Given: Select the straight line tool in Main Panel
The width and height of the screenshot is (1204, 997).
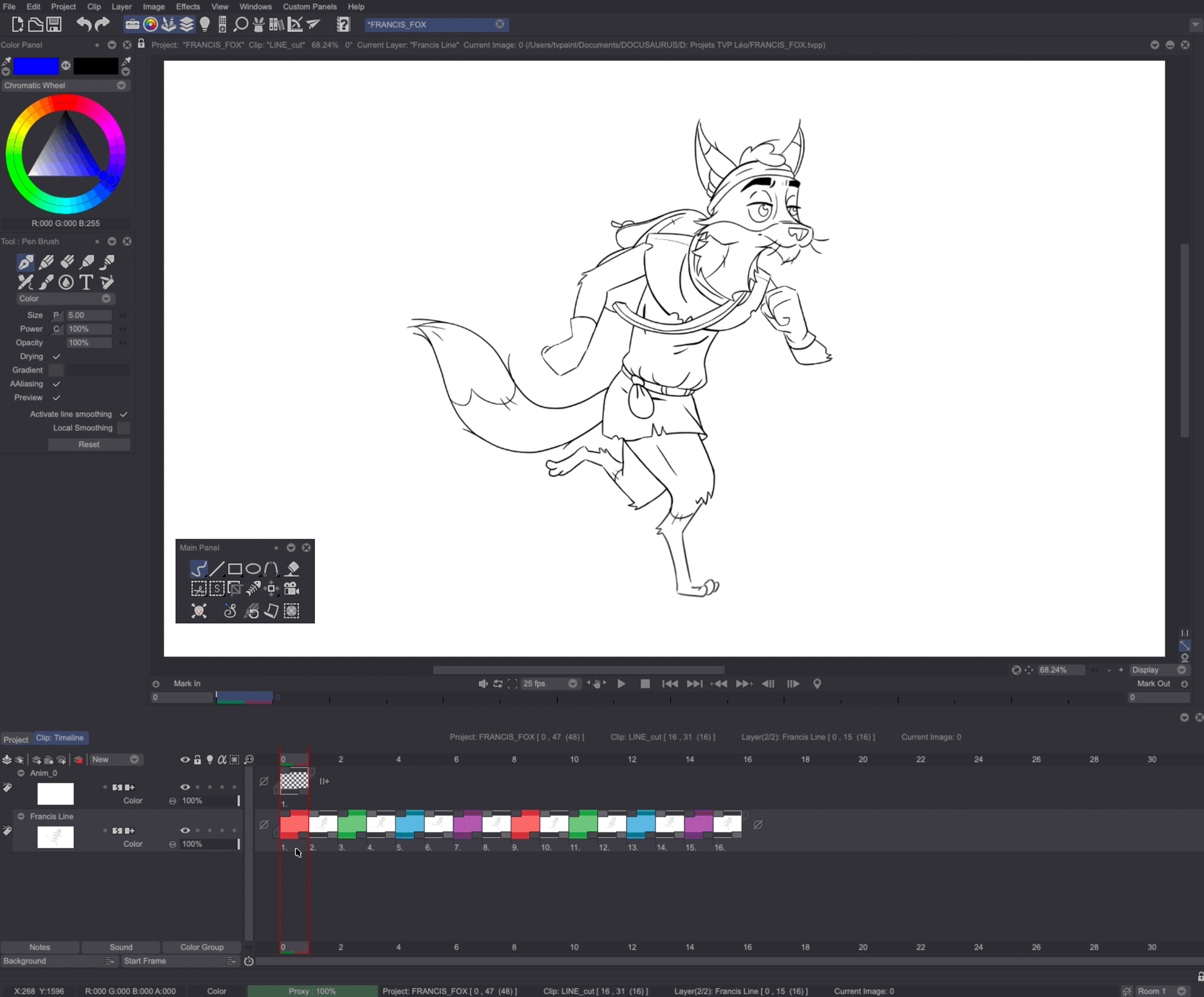Looking at the screenshot, I should pos(217,569).
